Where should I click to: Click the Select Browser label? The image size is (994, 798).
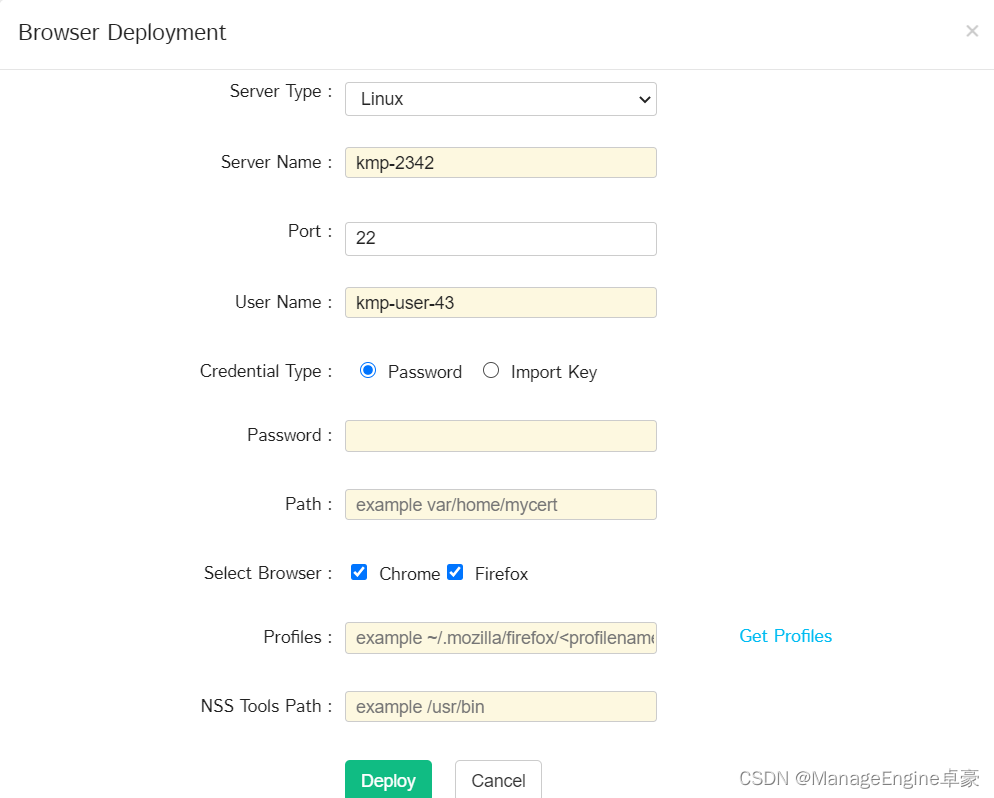(x=268, y=573)
